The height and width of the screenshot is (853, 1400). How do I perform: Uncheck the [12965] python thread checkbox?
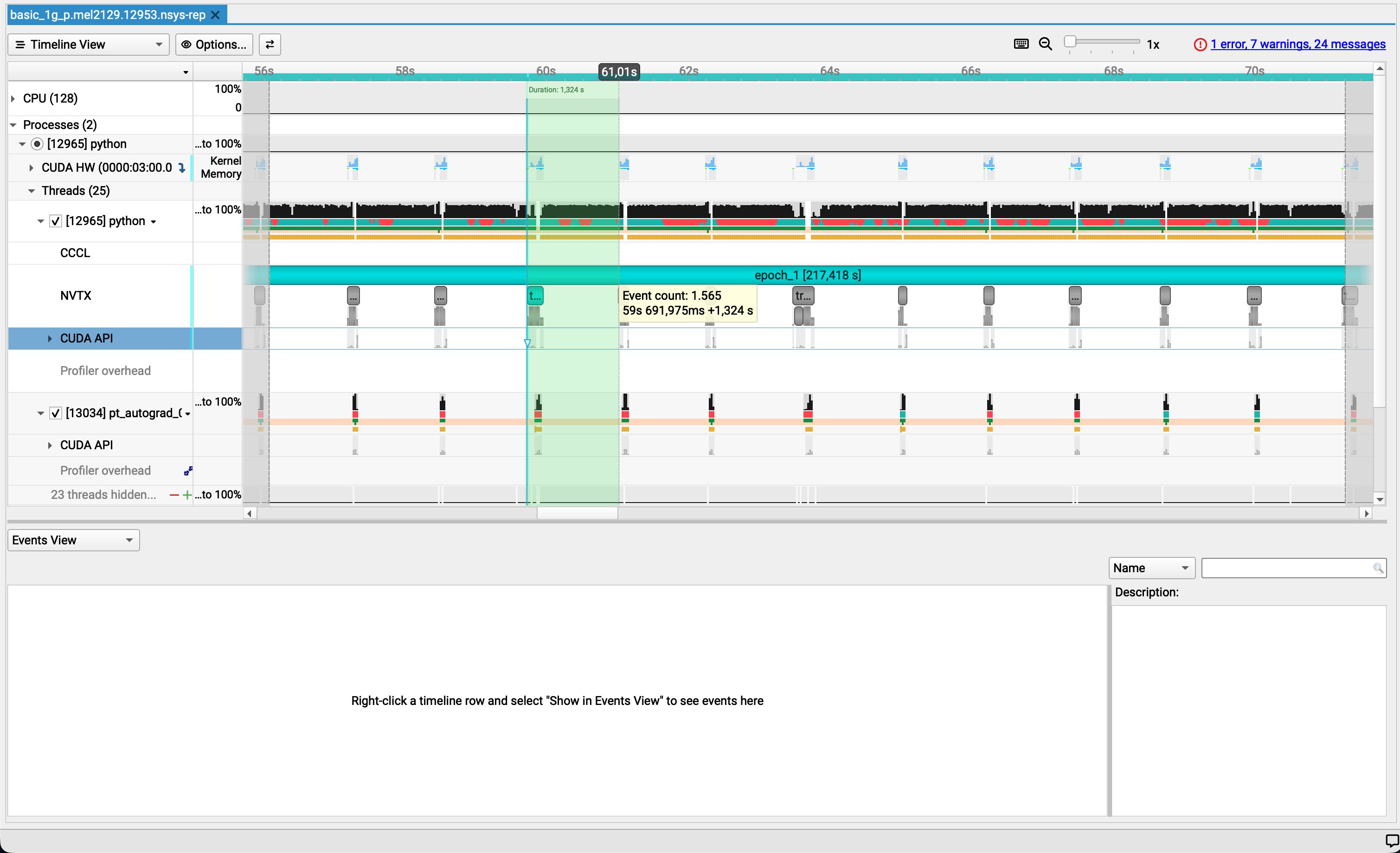click(55, 221)
